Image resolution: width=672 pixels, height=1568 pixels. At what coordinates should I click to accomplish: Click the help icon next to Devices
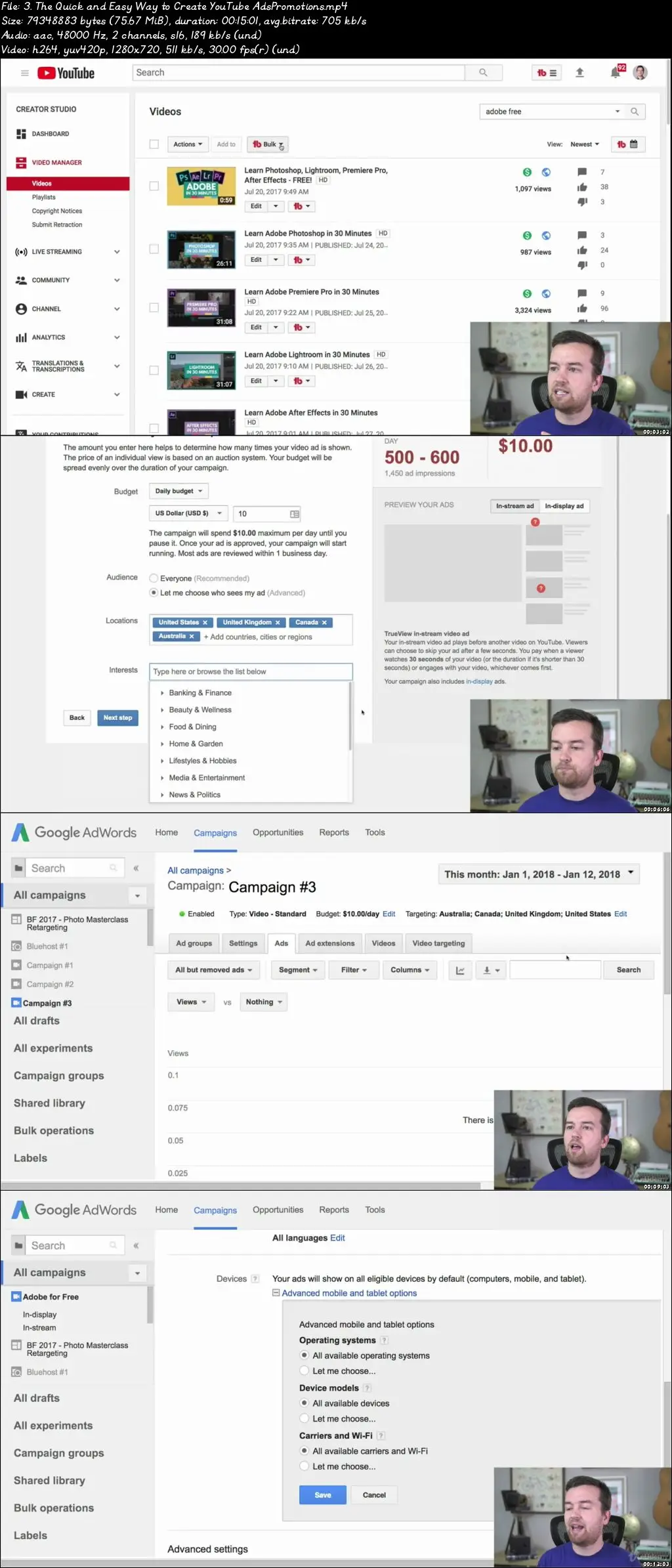[x=255, y=1279]
